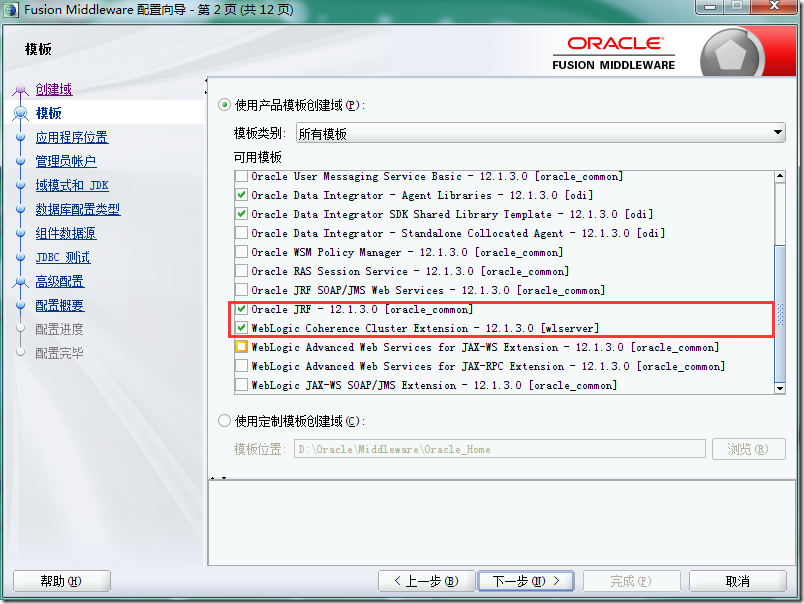This screenshot has width=804, height=604.
Task: Click template list scroll down arrow
Action: coord(780,388)
